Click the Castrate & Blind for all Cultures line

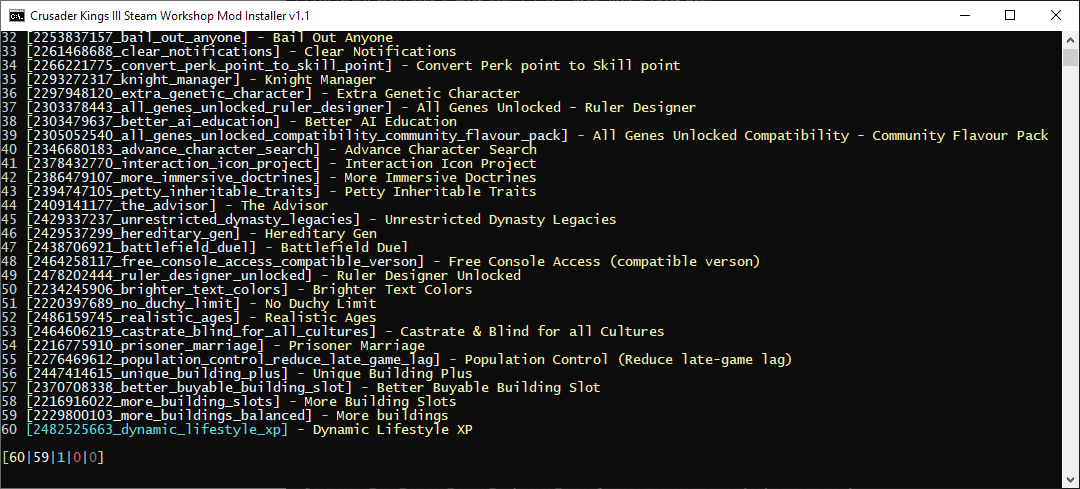click(345, 332)
